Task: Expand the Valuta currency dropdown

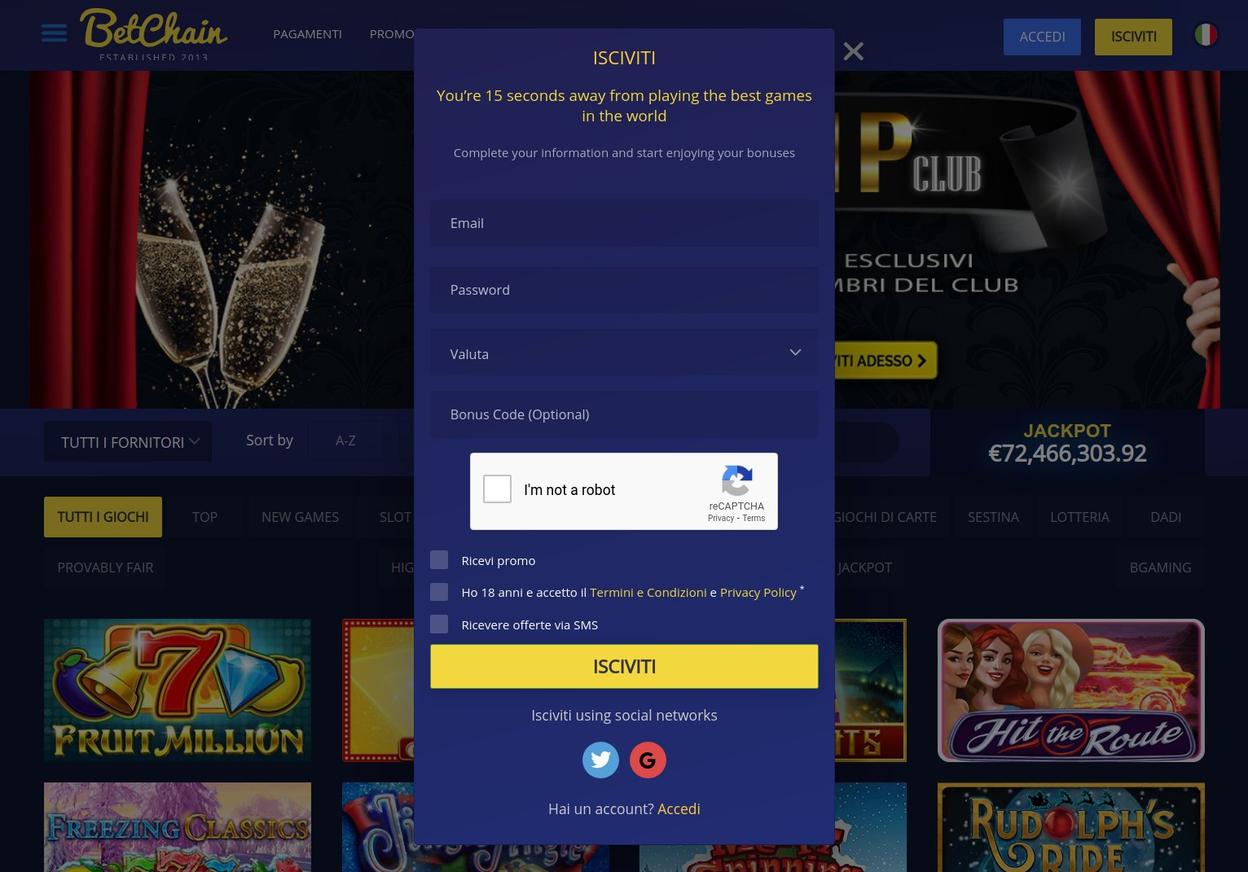Action: click(624, 353)
